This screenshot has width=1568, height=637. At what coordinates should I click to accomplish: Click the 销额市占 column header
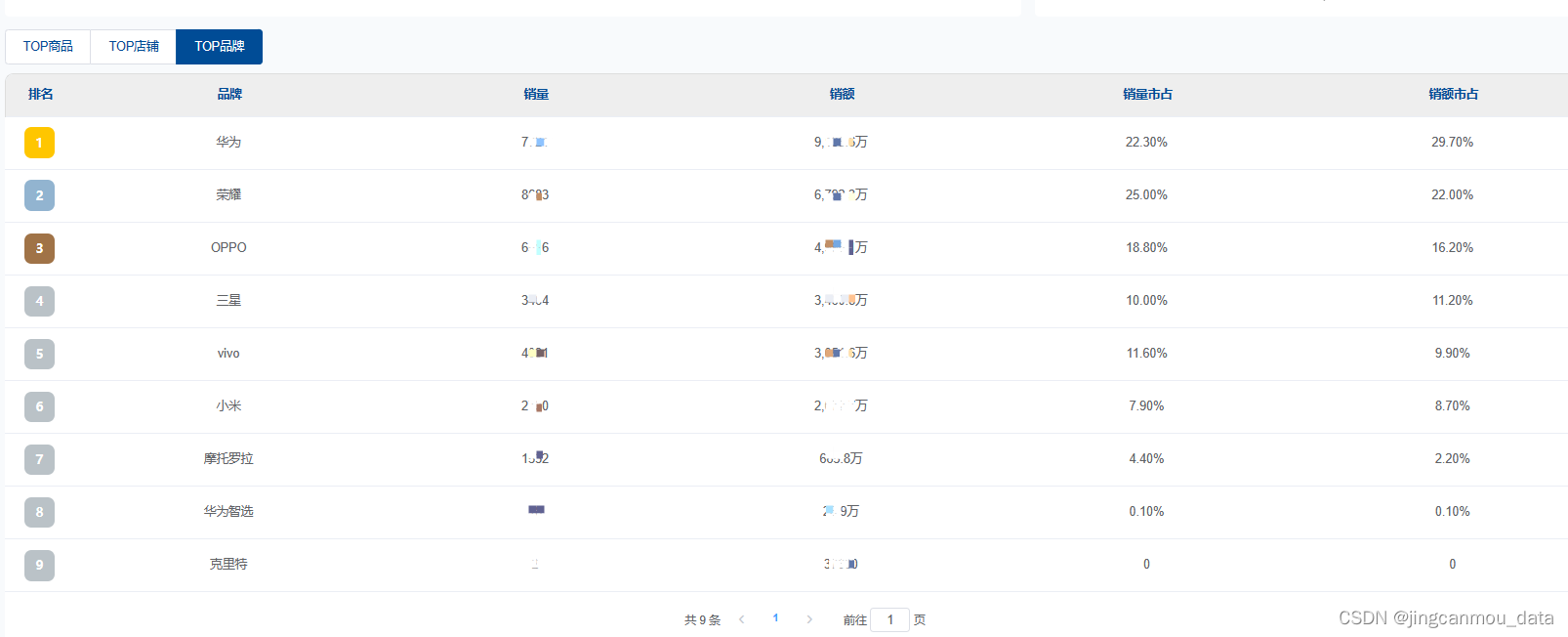(x=1453, y=95)
